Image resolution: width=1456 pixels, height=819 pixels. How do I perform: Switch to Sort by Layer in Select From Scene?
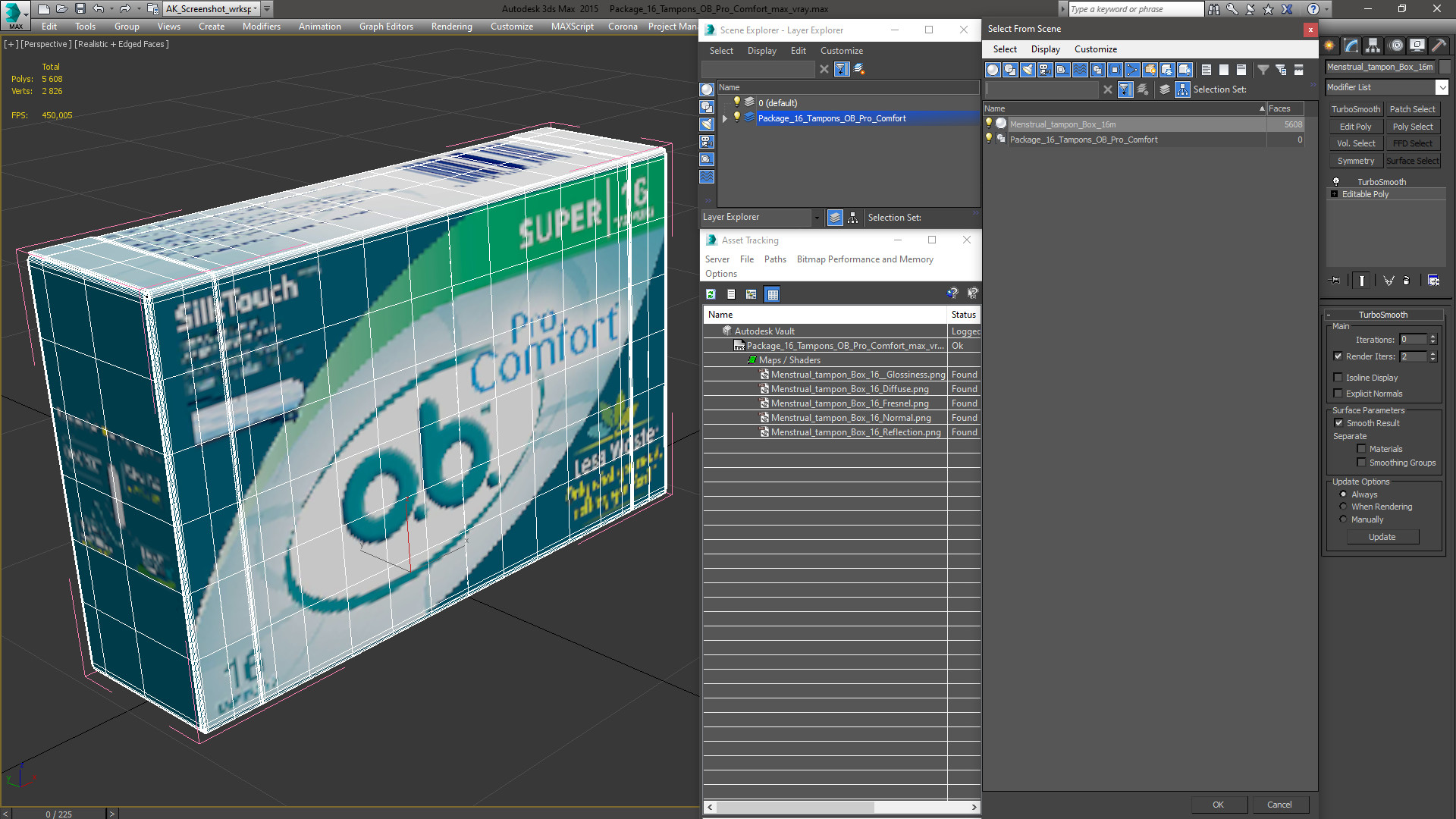point(1165,89)
